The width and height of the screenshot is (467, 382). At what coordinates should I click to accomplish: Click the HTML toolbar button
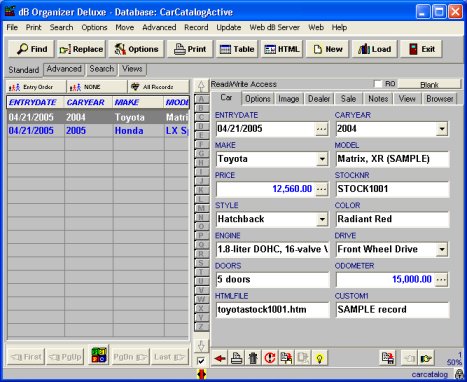[x=282, y=49]
